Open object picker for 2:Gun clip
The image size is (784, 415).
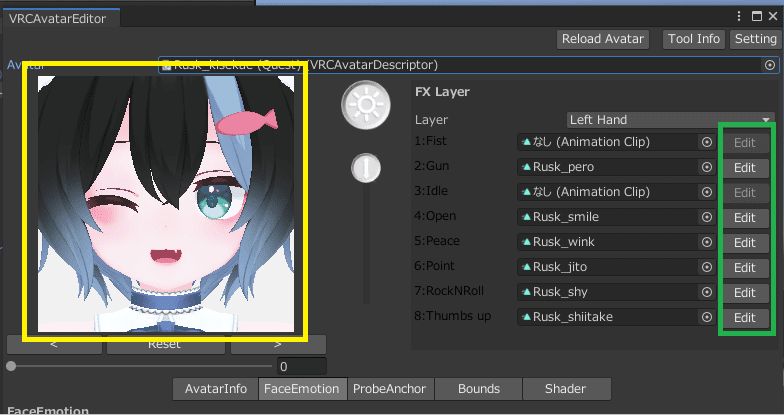706,167
